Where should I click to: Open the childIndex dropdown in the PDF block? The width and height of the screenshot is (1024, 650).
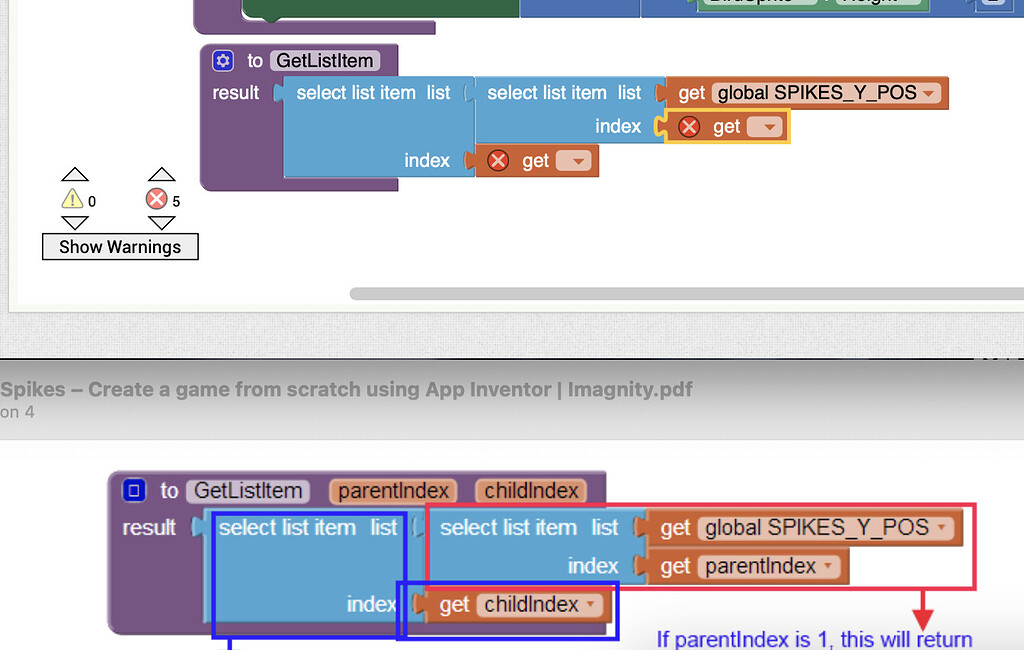[592, 604]
